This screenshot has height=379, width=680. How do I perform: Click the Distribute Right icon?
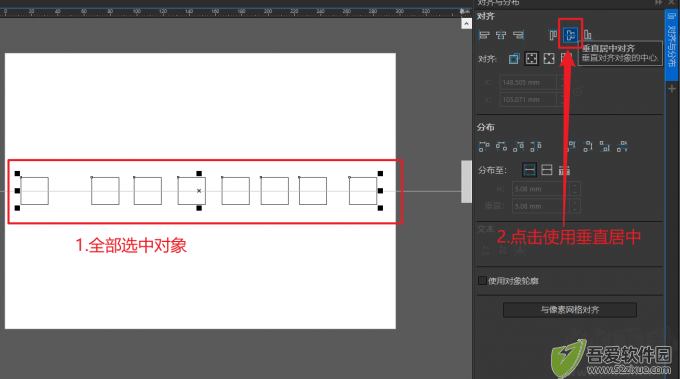pyautogui.click(x=519, y=147)
